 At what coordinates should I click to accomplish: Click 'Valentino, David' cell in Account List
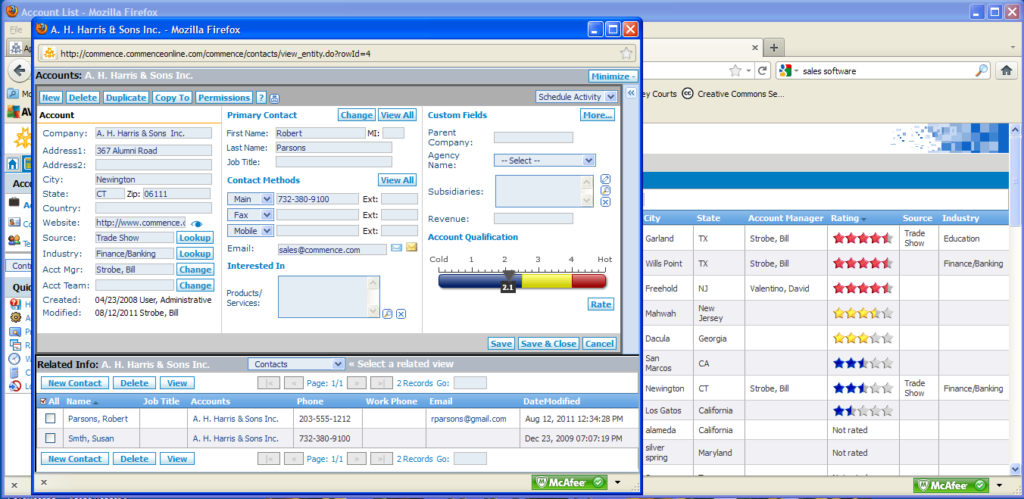coord(782,288)
